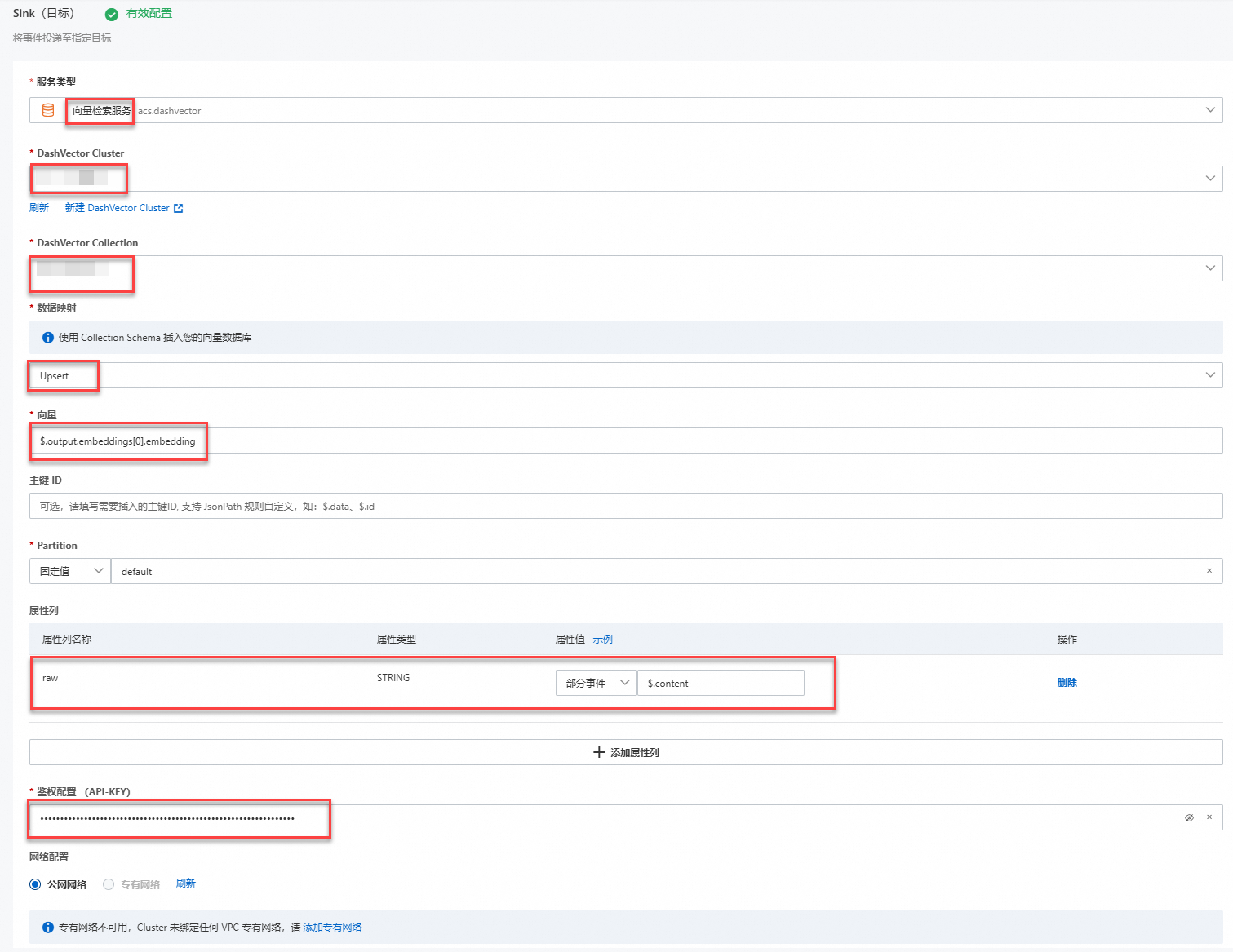Click 示例 link next to 属性值
Image resolution: width=1233 pixels, height=952 pixels.
point(603,640)
